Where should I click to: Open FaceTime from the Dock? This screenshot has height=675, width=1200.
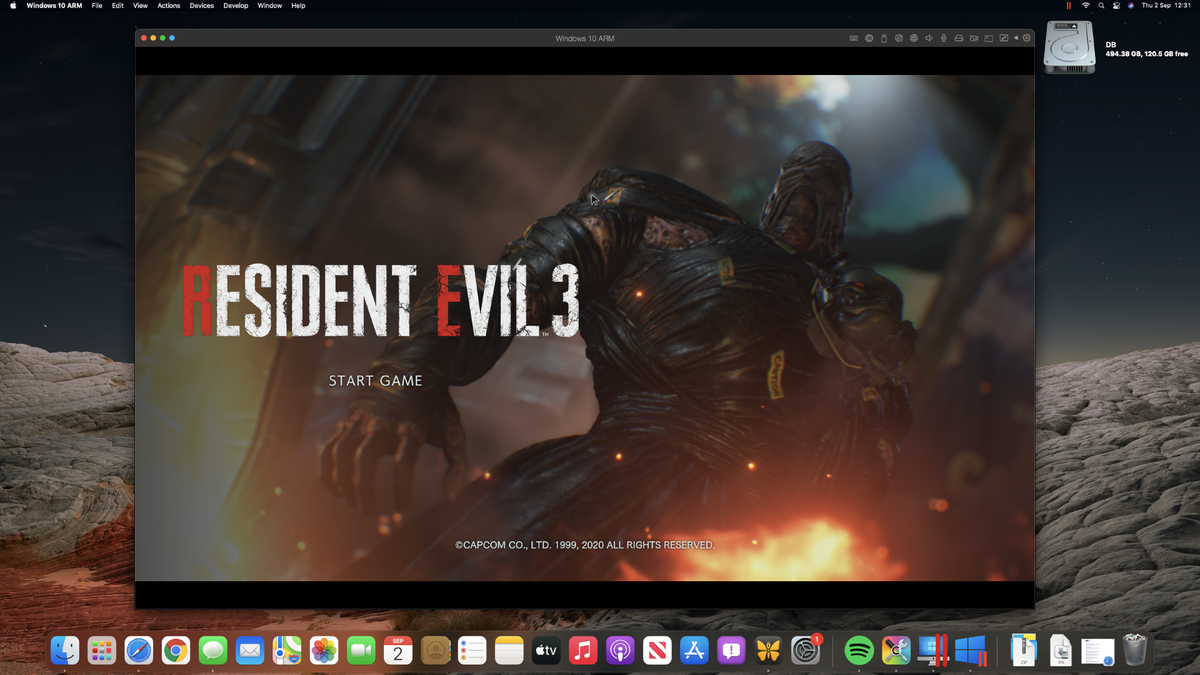pos(361,650)
